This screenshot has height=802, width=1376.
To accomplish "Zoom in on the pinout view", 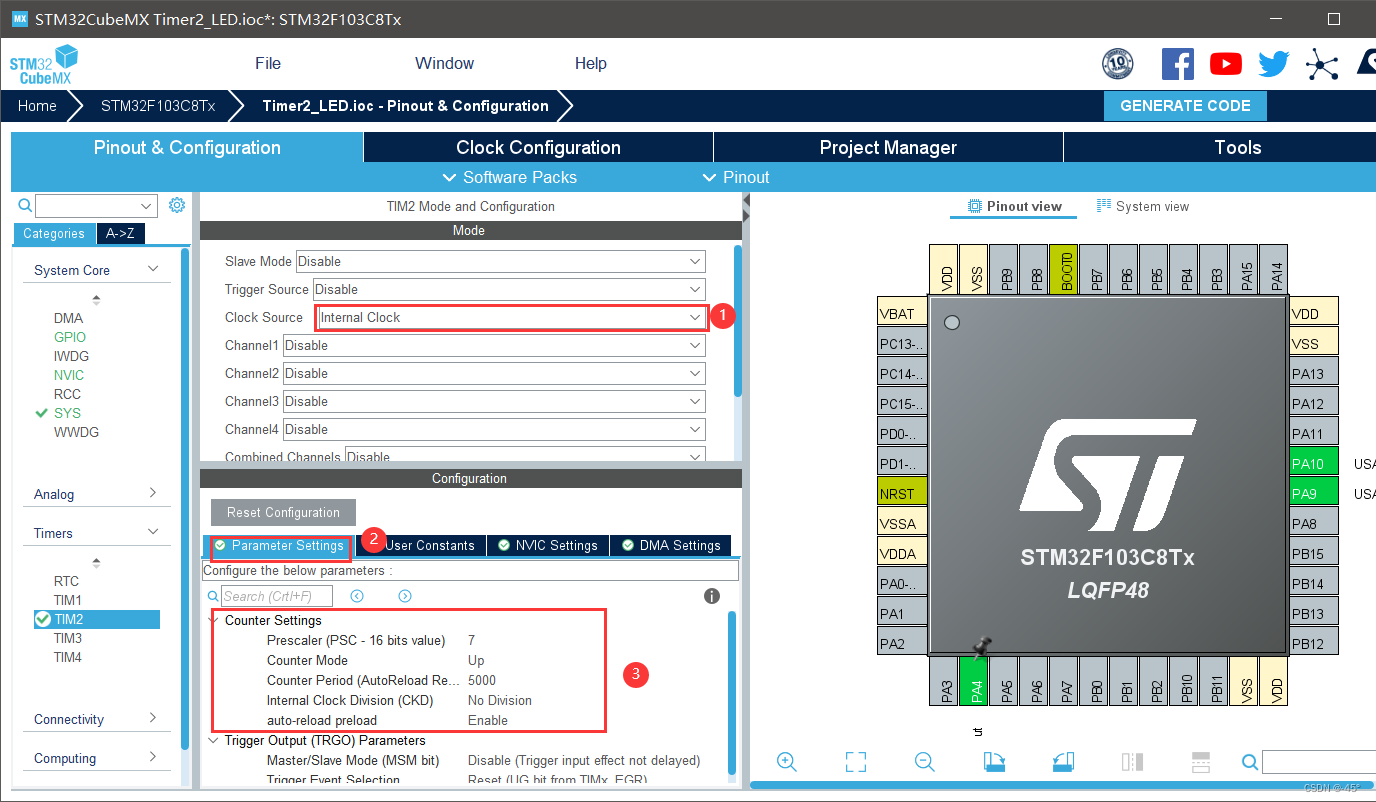I will pyautogui.click(x=787, y=762).
